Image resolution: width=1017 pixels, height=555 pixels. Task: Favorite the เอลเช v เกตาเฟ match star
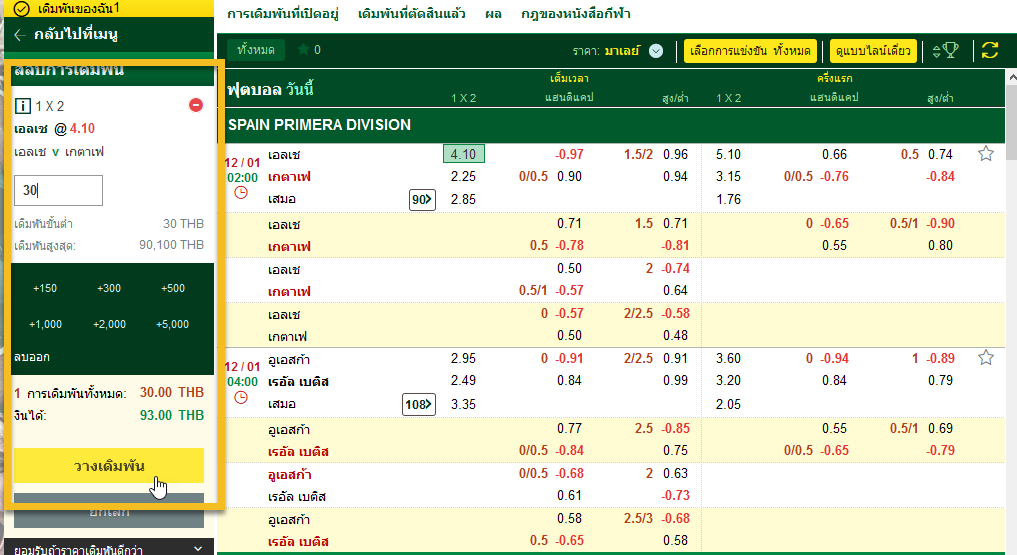click(x=986, y=154)
